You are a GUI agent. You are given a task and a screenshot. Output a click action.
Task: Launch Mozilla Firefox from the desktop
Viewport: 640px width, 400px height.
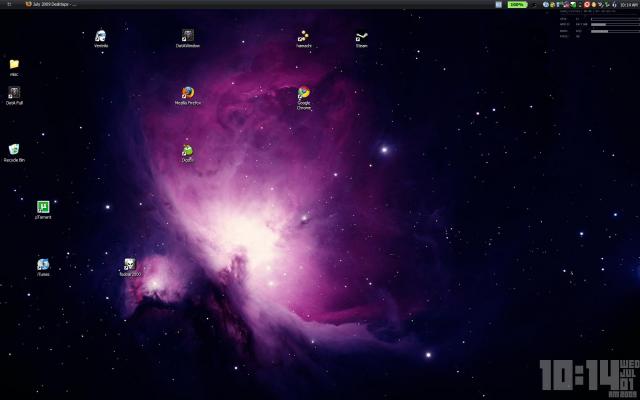[x=188, y=94]
